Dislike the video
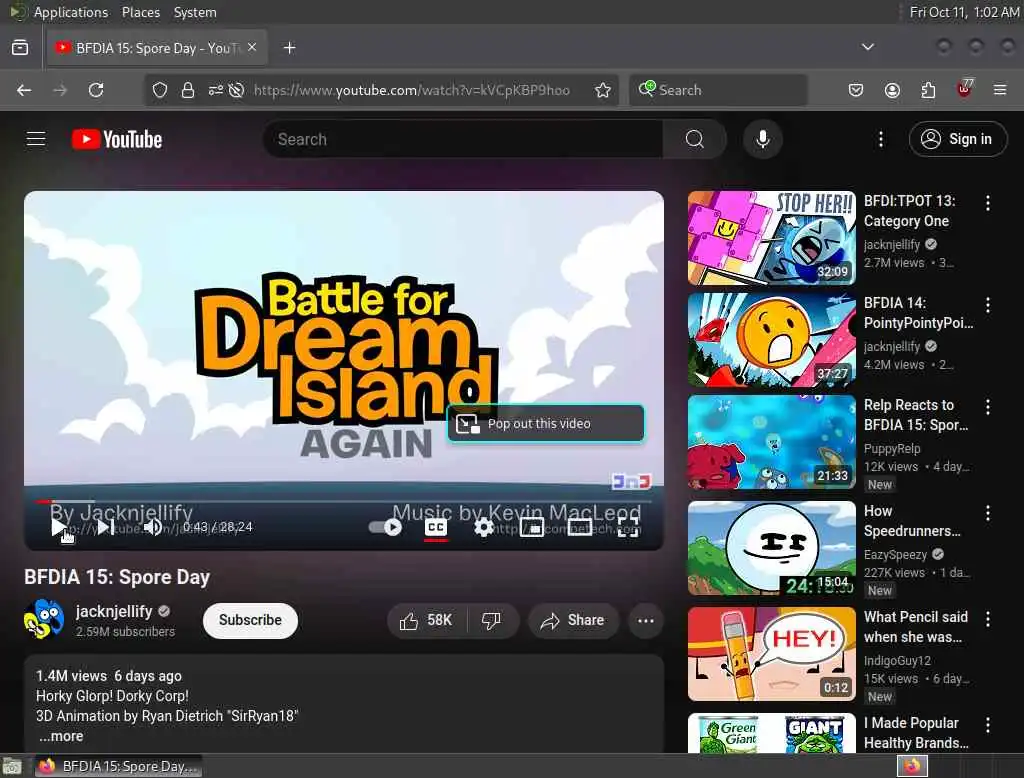 click(491, 621)
